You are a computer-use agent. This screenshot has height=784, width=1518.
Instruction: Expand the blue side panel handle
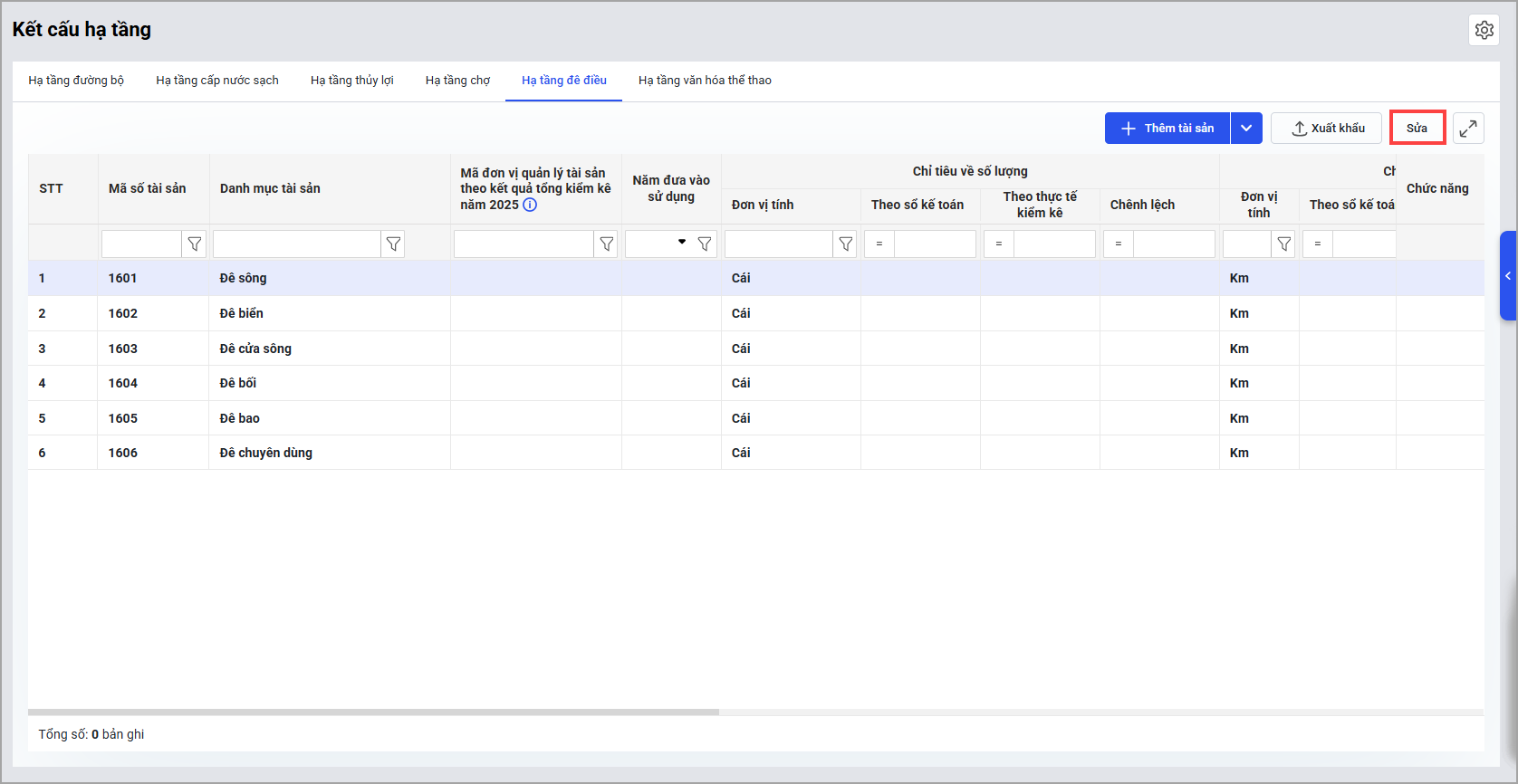point(1508,276)
